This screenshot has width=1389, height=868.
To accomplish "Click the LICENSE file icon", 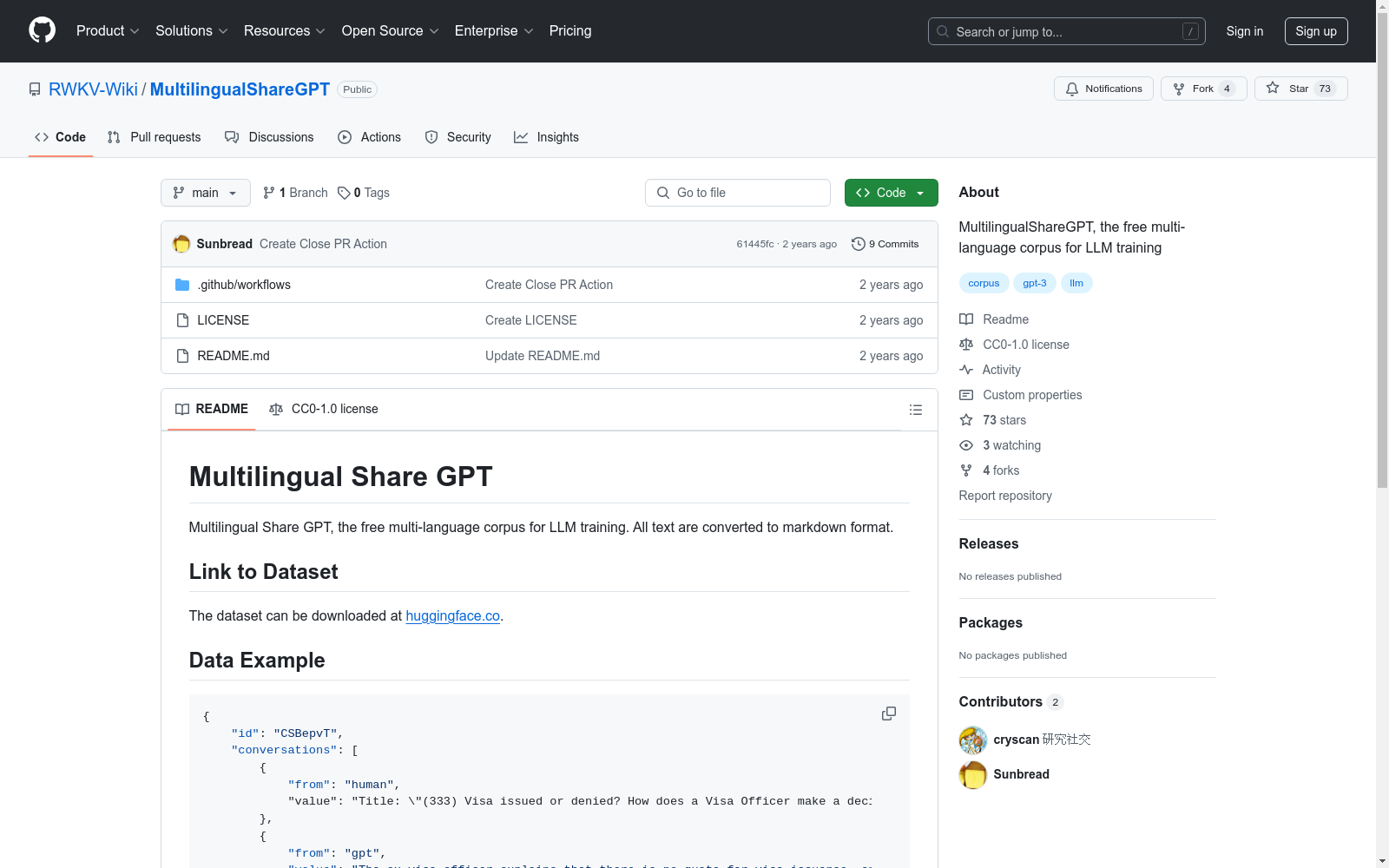I will [182, 320].
